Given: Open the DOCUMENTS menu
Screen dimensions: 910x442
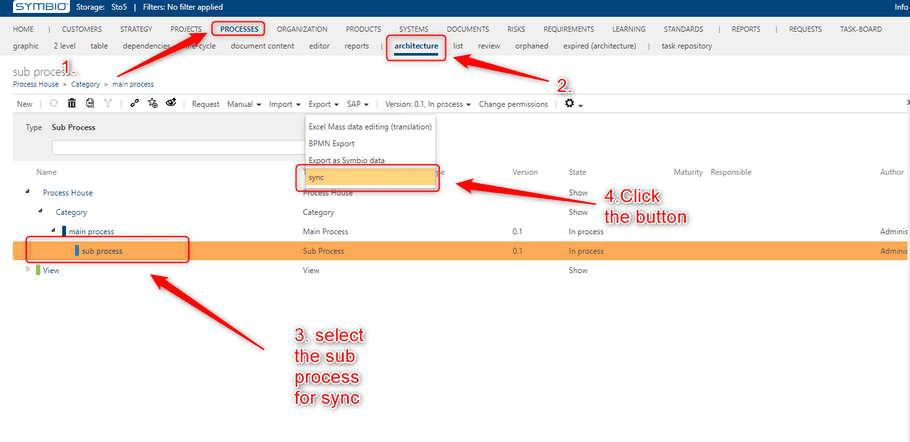Looking at the screenshot, I should (467, 29).
